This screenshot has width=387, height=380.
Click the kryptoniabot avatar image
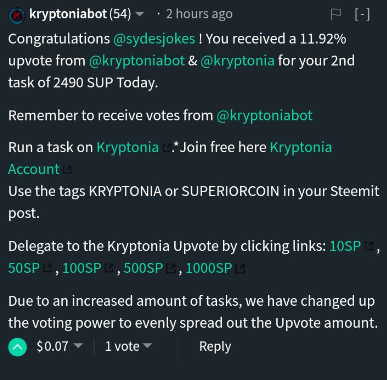coord(16,15)
